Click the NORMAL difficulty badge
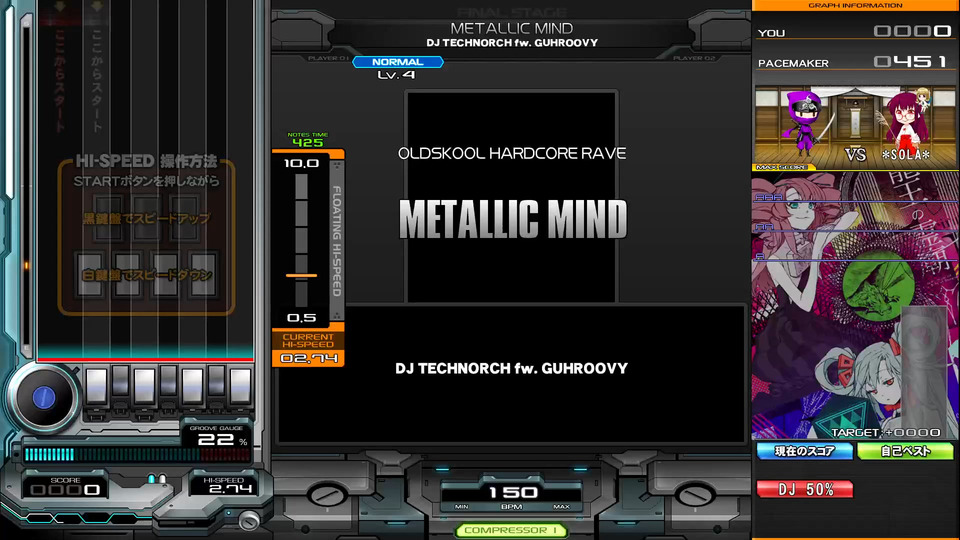The image size is (960, 540). tap(397, 62)
